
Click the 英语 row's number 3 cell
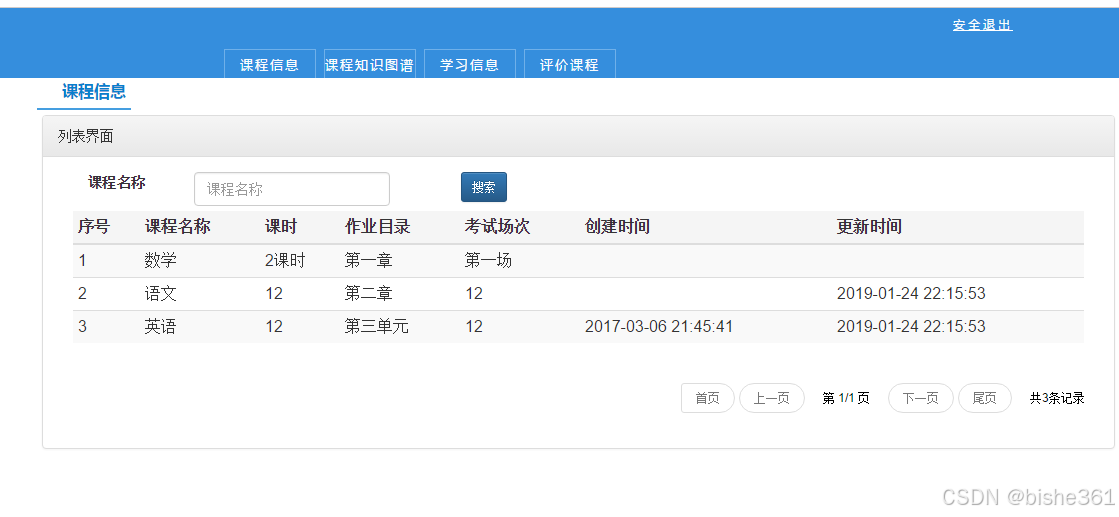pos(82,326)
